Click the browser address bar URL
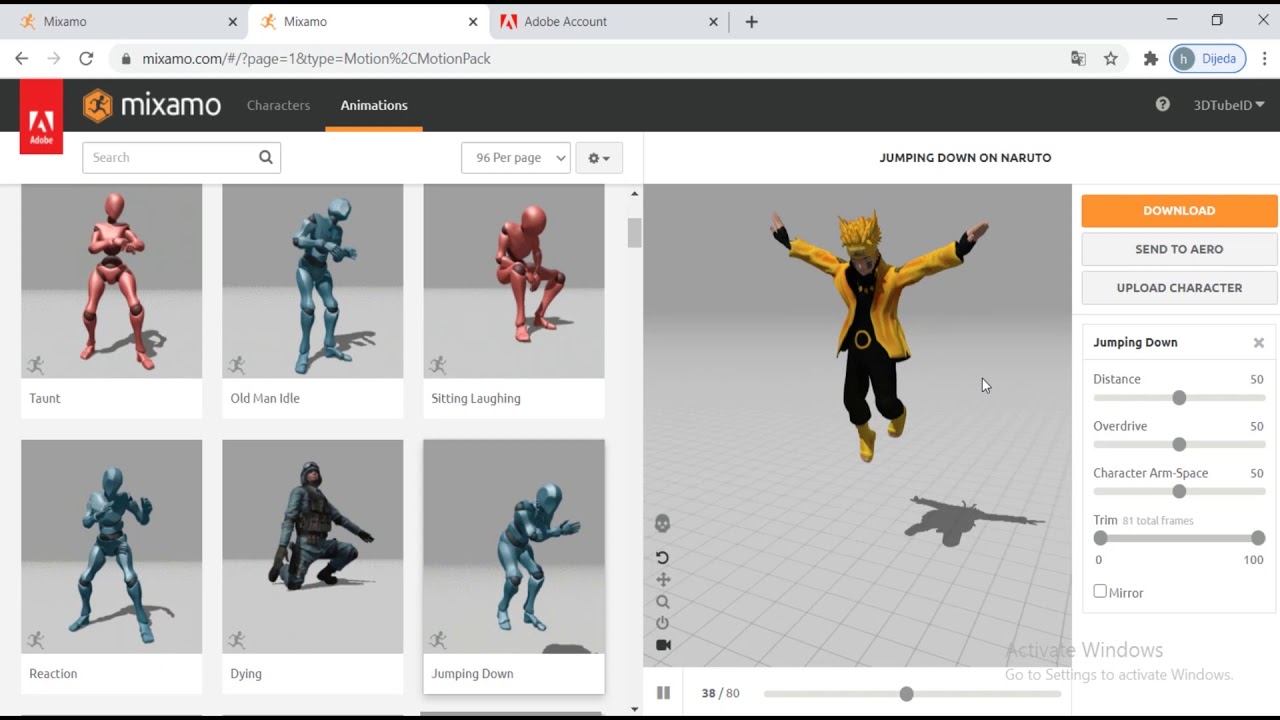Viewport: 1280px width, 720px height. click(316, 59)
